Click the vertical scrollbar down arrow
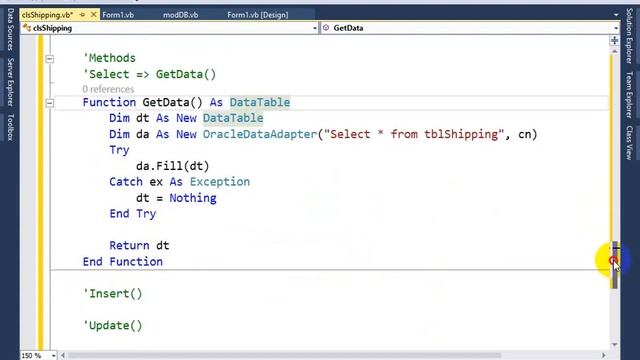 614,345
